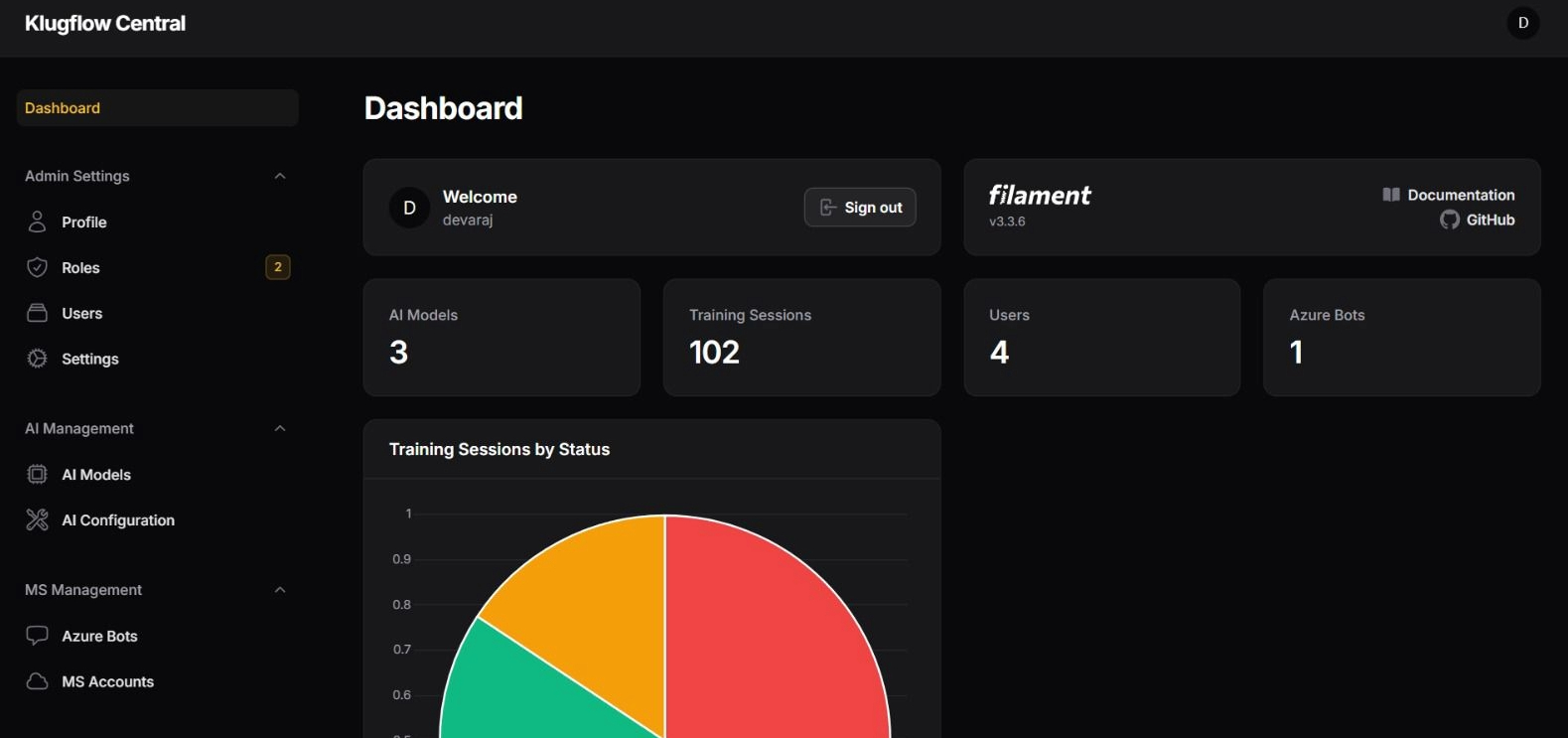Click the Users stat card

tap(1102, 337)
